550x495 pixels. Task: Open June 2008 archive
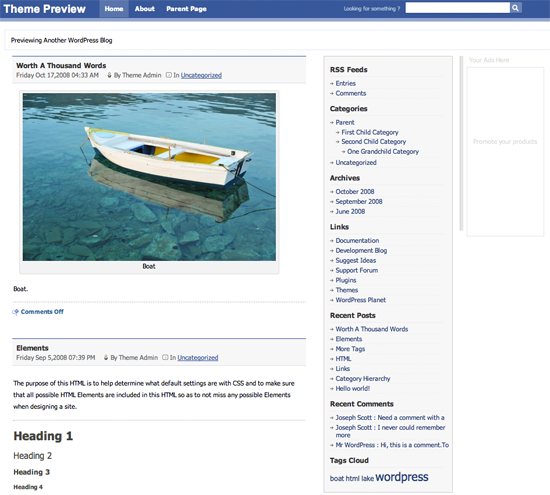point(350,212)
